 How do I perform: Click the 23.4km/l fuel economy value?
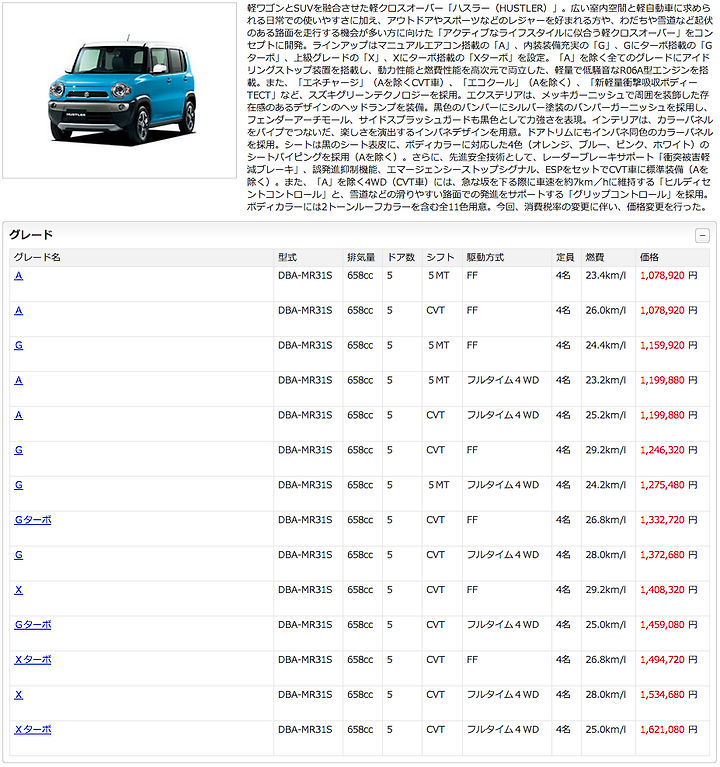click(606, 276)
